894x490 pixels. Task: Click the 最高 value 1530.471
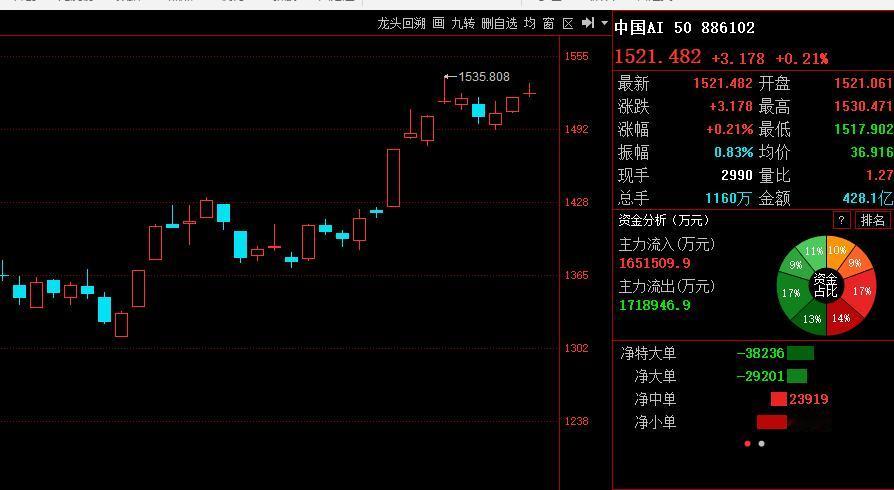[x=863, y=106]
